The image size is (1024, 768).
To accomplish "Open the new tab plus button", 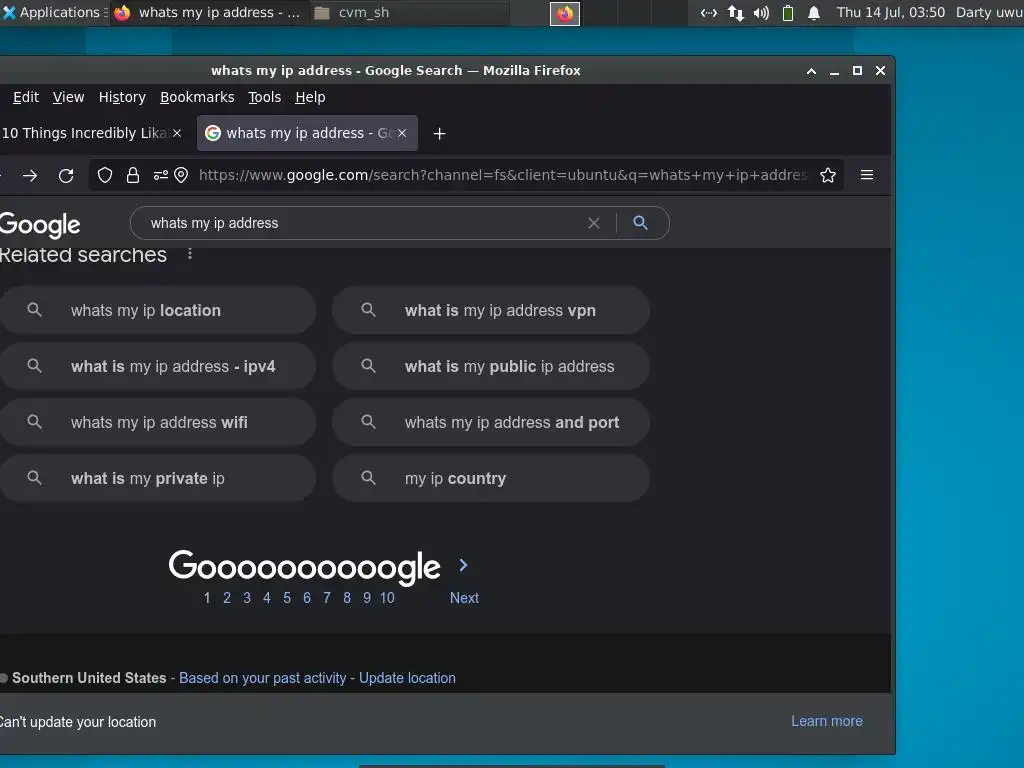I will tap(440, 133).
